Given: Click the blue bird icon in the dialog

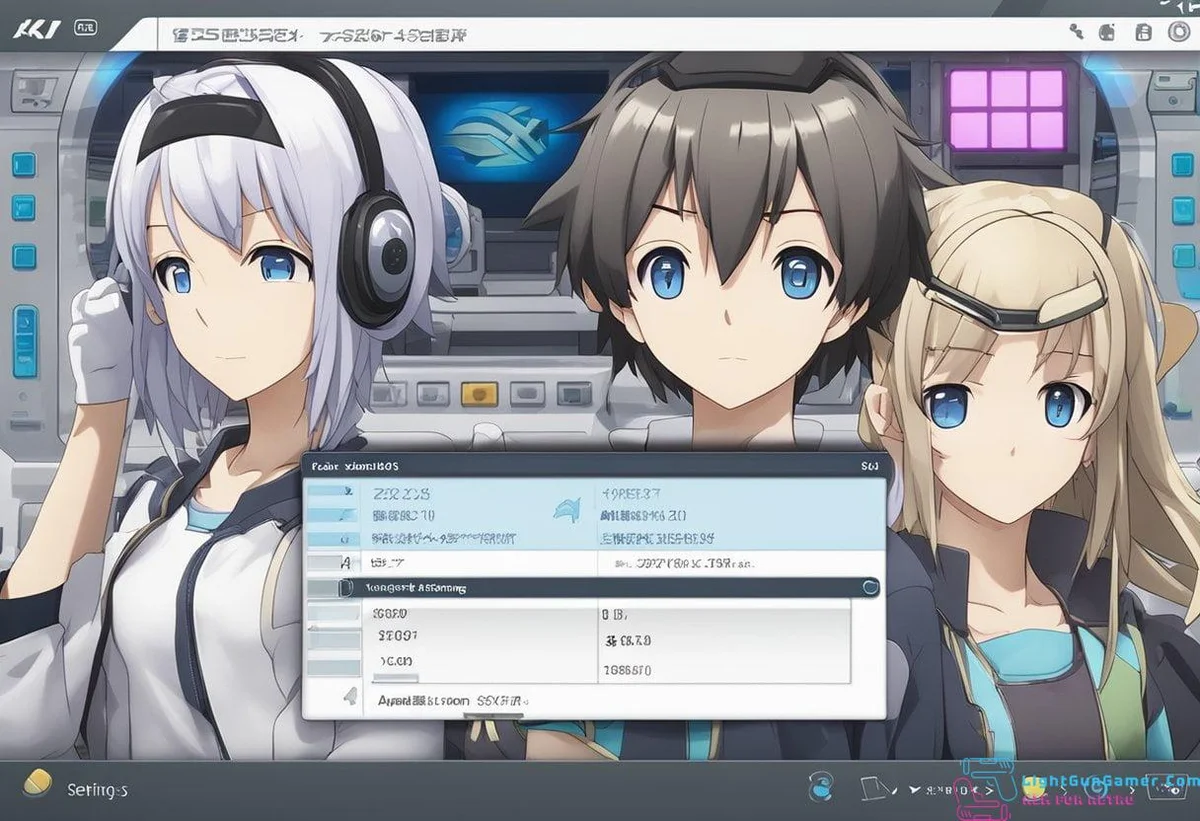Looking at the screenshot, I should point(567,509).
